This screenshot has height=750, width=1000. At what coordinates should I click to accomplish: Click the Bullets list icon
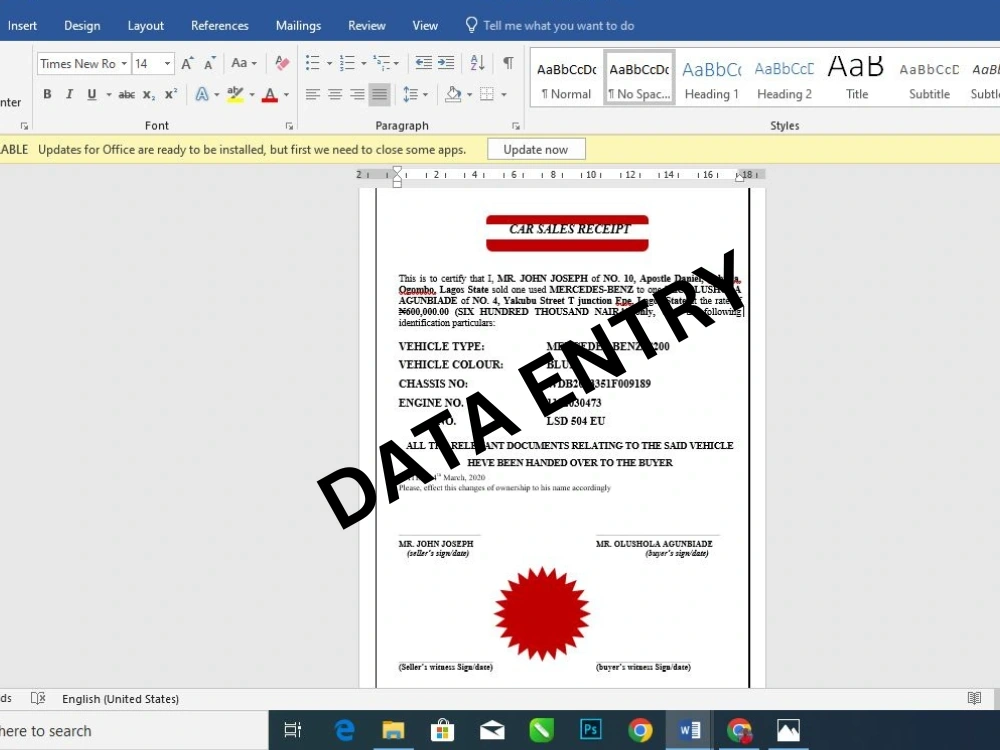pyautogui.click(x=312, y=62)
